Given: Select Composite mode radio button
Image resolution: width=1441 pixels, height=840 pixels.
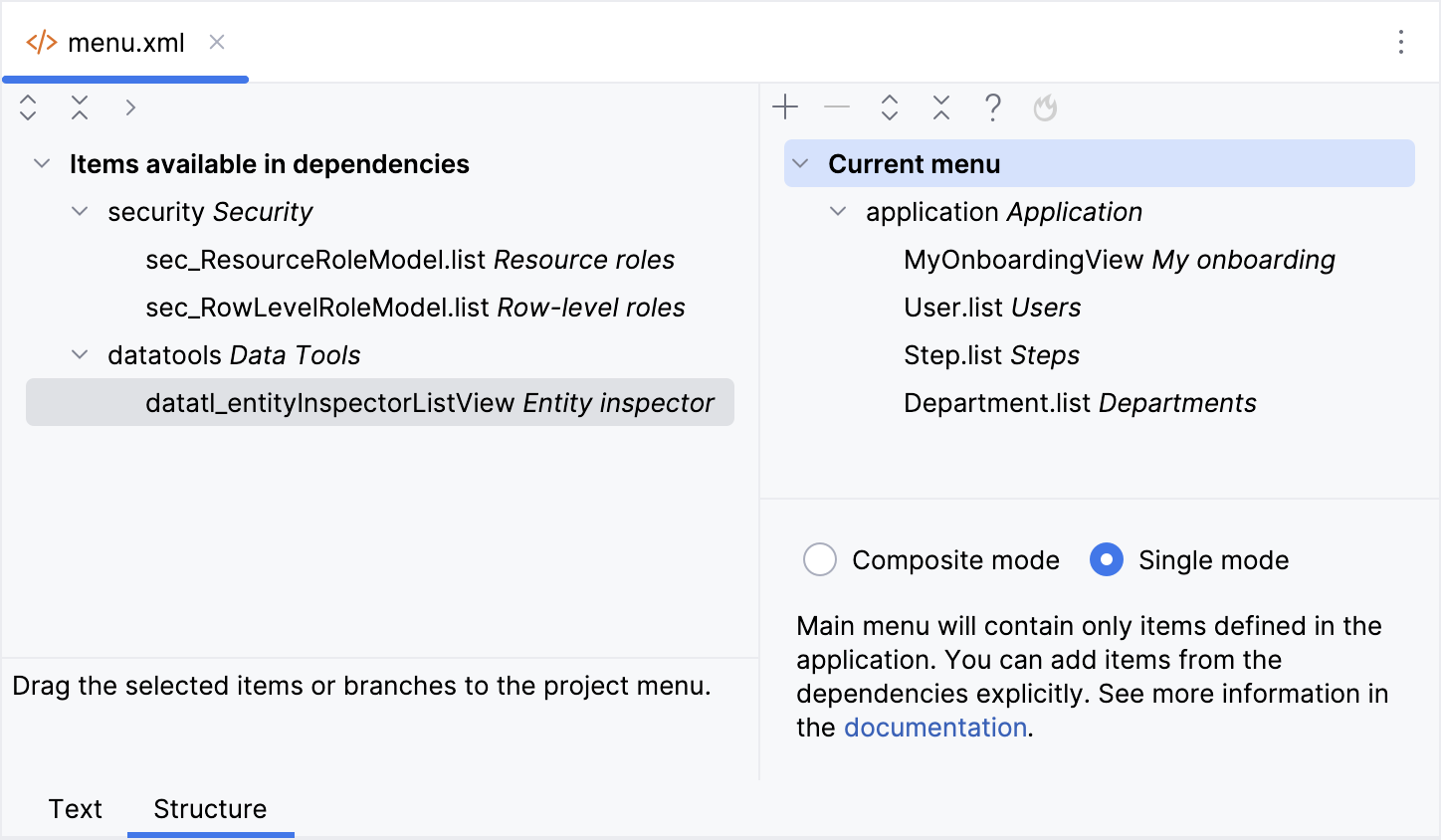Looking at the screenshot, I should pyautogui.click(x=820, y=559).
